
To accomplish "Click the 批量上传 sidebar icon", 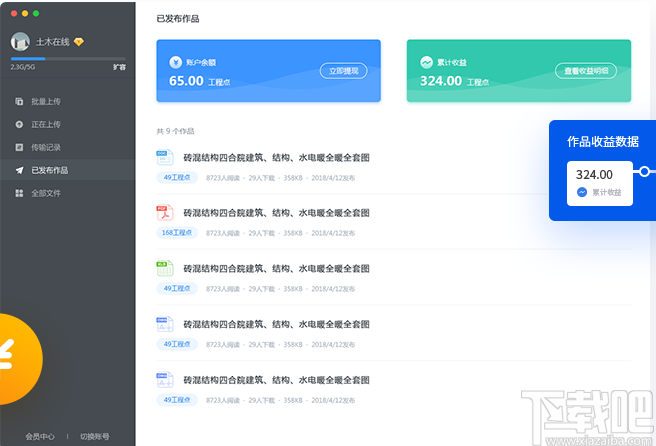I will click(x=19, y=101).
